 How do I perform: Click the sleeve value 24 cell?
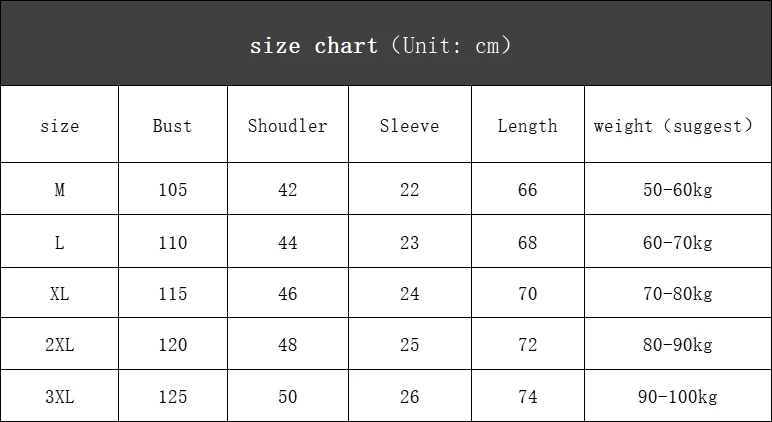click(409, 294)
